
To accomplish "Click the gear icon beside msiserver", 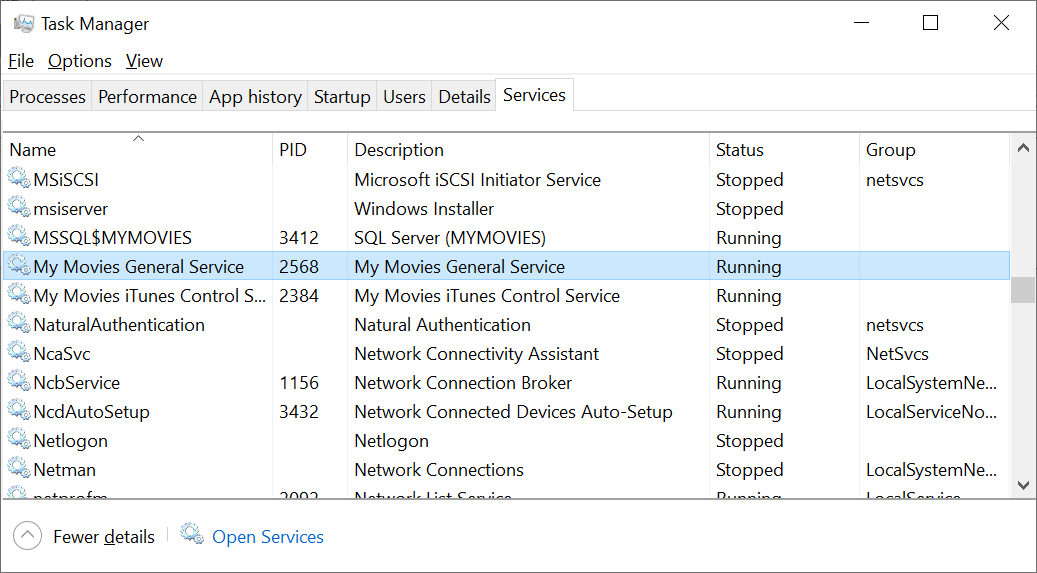I will [19, 208].
